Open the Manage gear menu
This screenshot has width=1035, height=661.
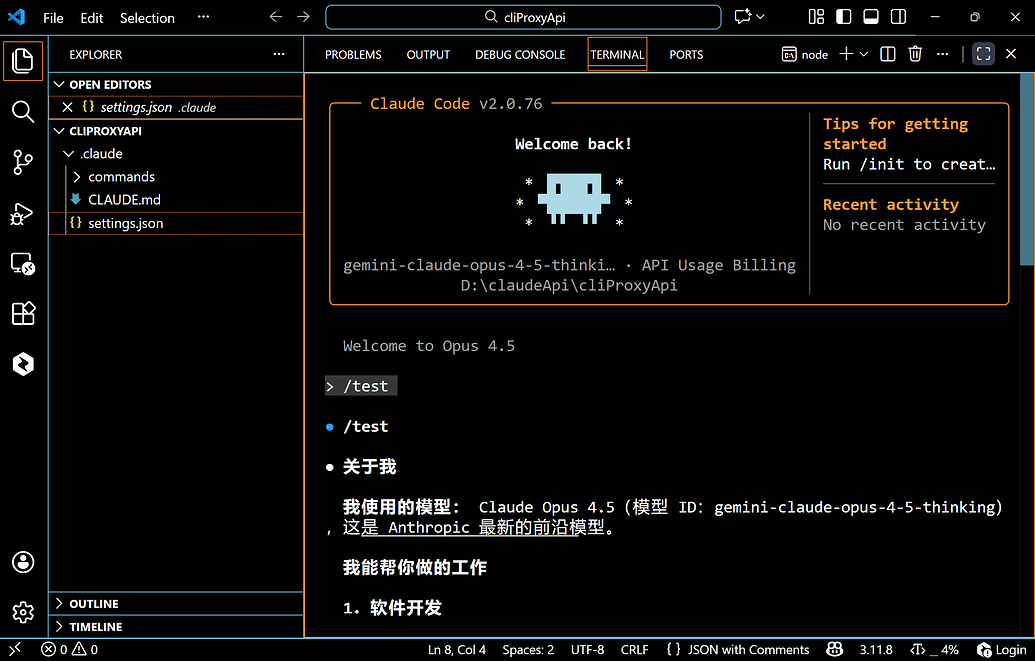point(23,612)
